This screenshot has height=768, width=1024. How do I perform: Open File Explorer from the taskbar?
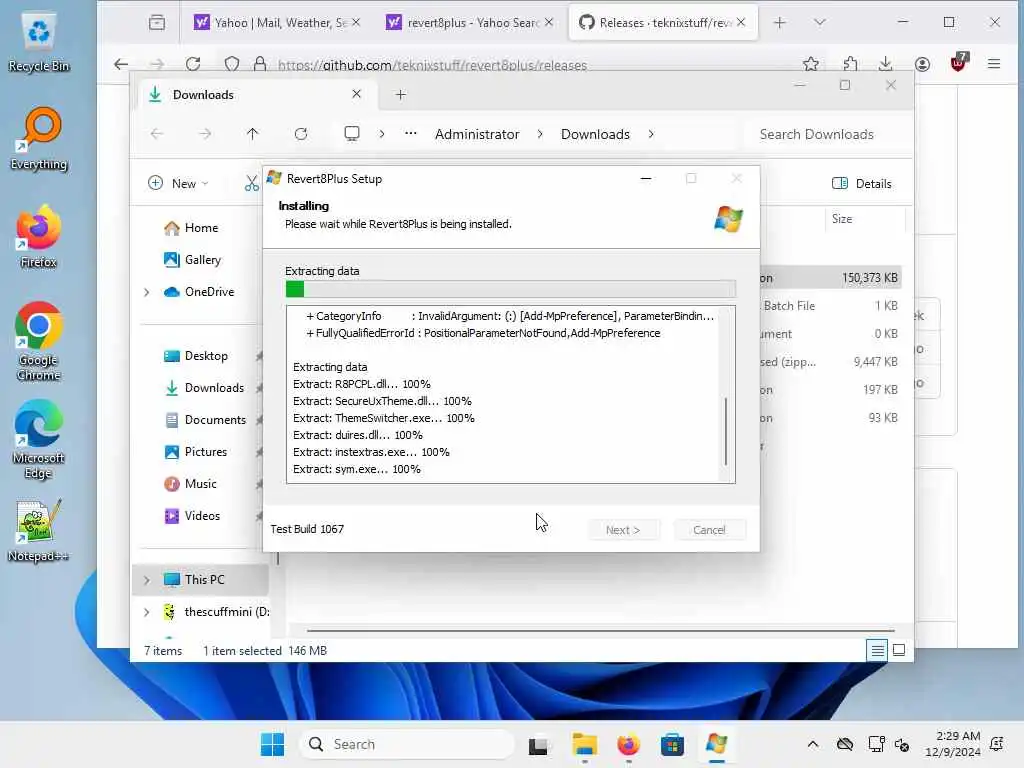[x=584, y=744]
